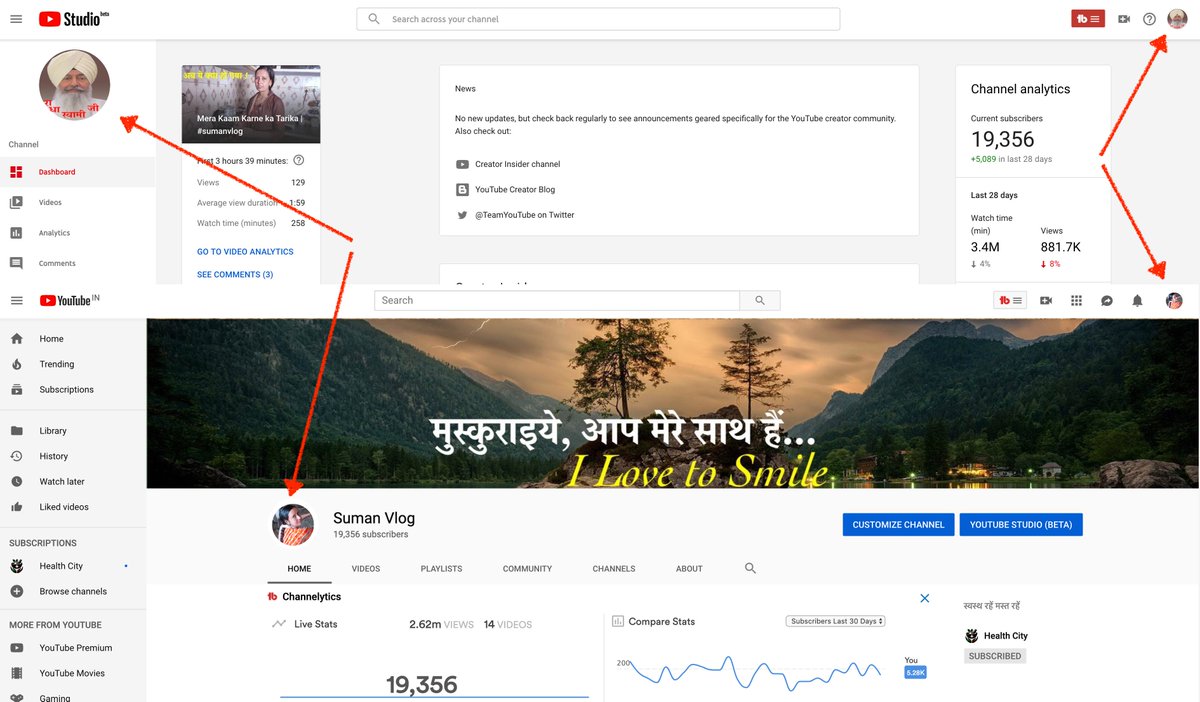
Task: Open the YouTube account avatar
Action: point(1175,300)
